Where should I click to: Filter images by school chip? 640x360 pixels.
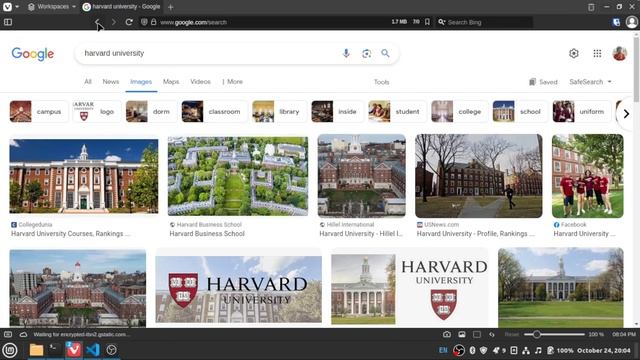pyautogui.click(x=520, y=111)
